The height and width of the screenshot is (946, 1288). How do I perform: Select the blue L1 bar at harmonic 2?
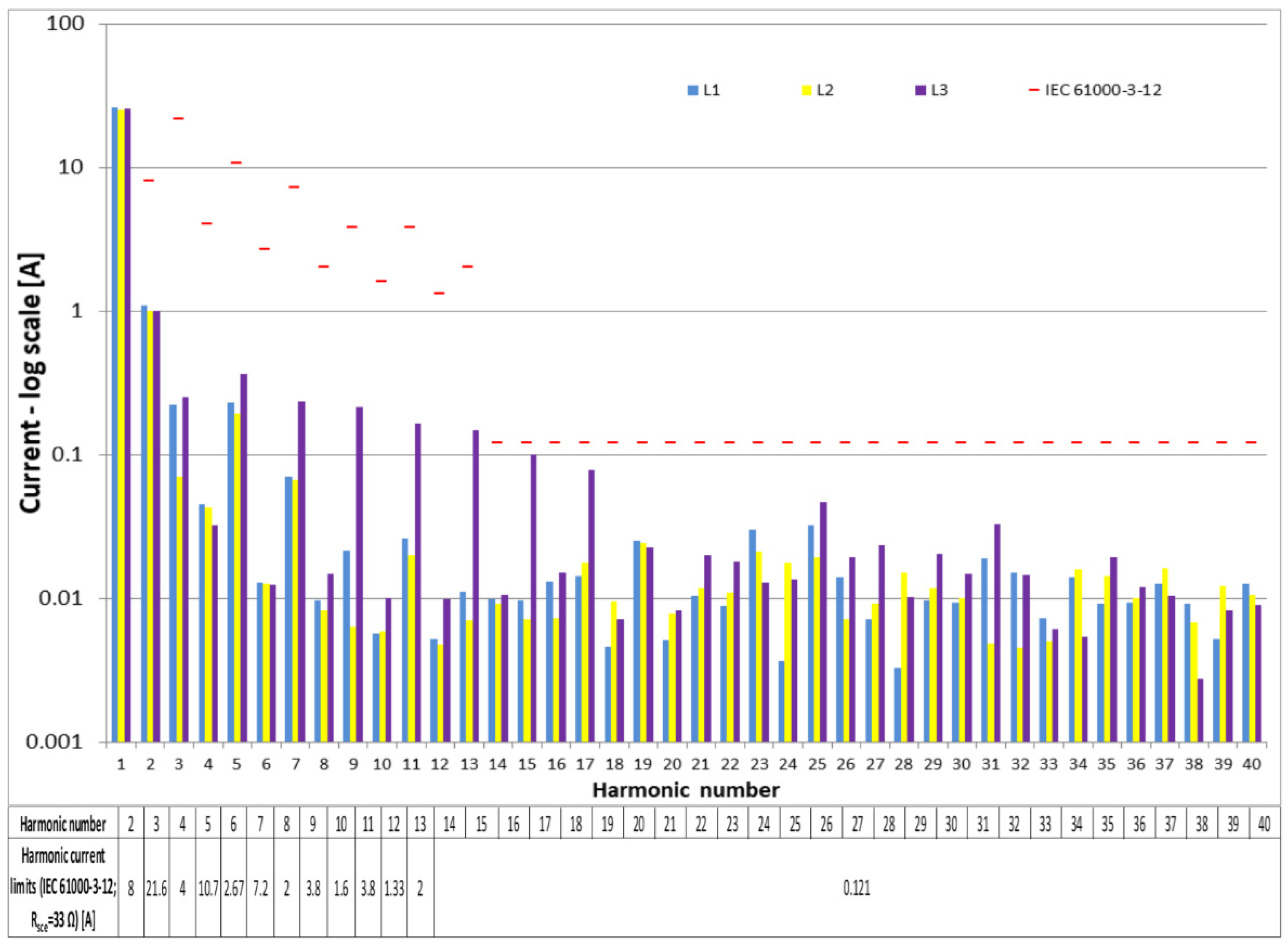[x=144, y=523]
